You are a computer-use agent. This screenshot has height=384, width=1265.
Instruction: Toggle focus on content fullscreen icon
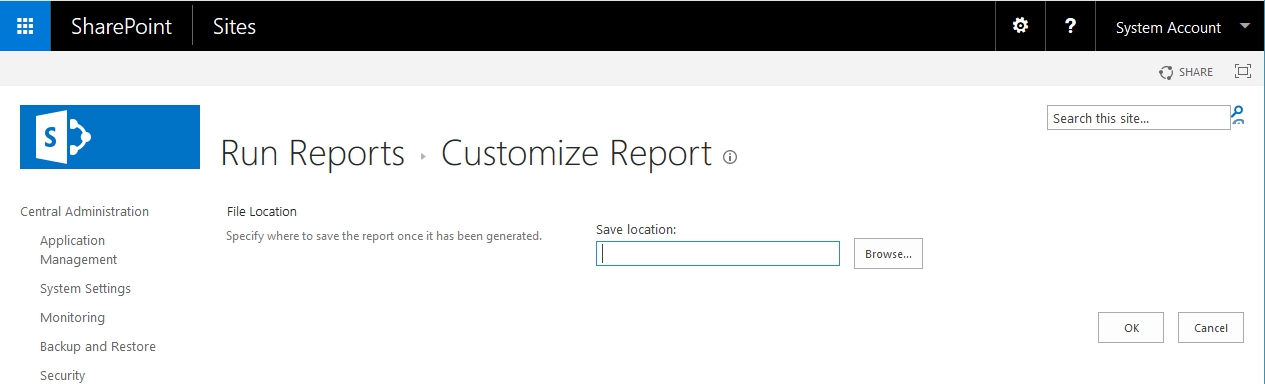[x=1243, y=71]
